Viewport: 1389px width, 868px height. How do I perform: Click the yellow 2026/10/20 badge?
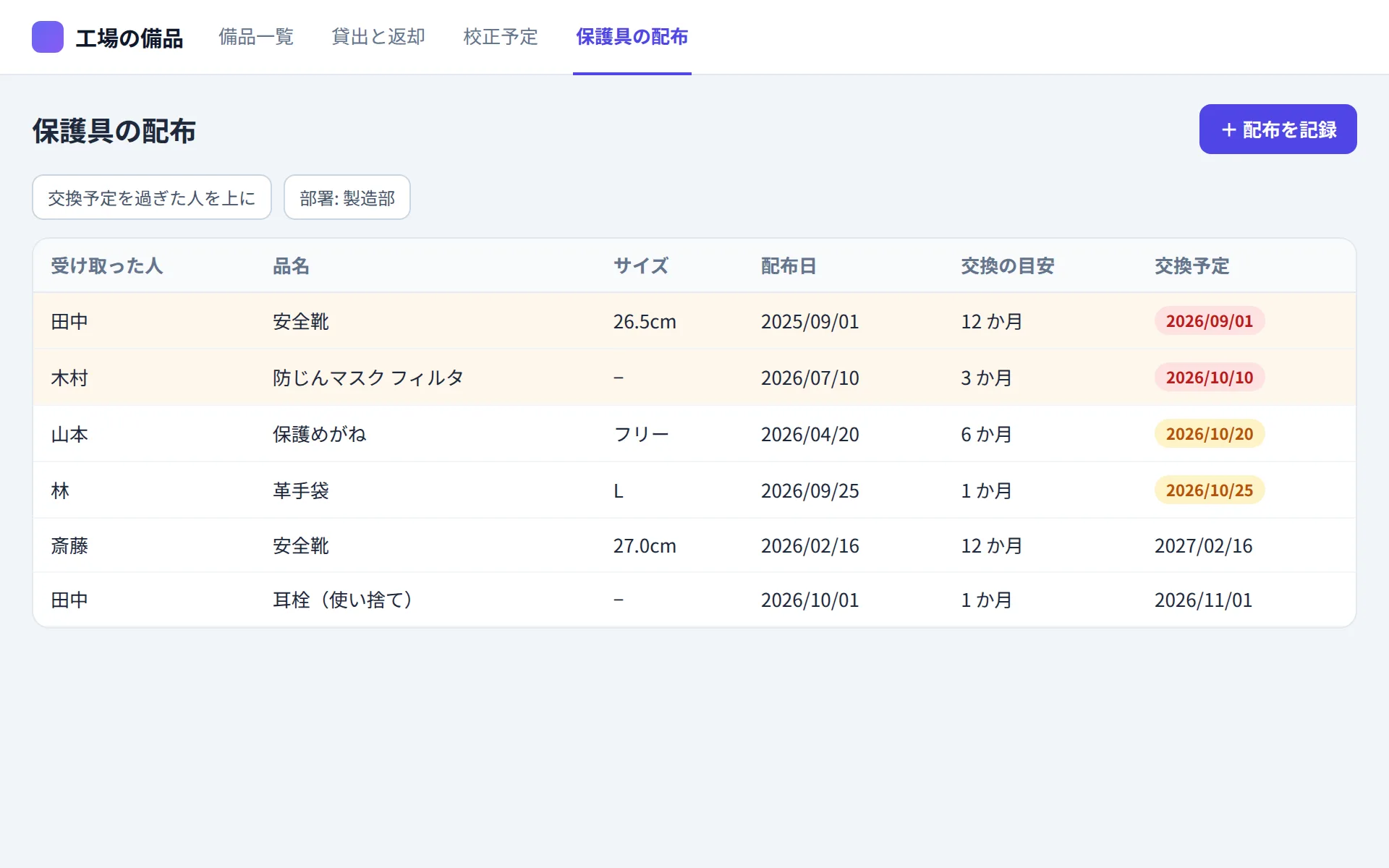tap(1210, 434)
